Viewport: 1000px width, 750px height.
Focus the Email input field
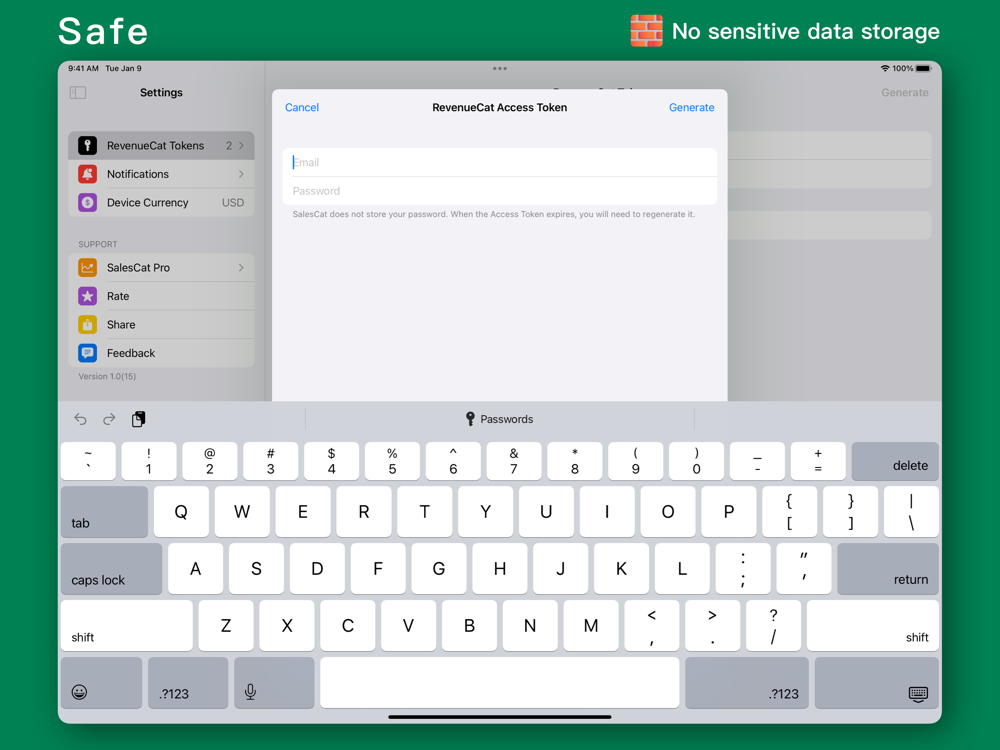(x=500, y=163)
